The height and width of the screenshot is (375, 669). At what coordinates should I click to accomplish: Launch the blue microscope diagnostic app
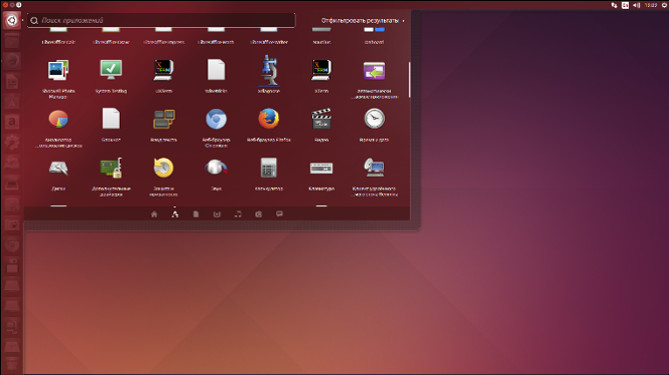[269, 70]
